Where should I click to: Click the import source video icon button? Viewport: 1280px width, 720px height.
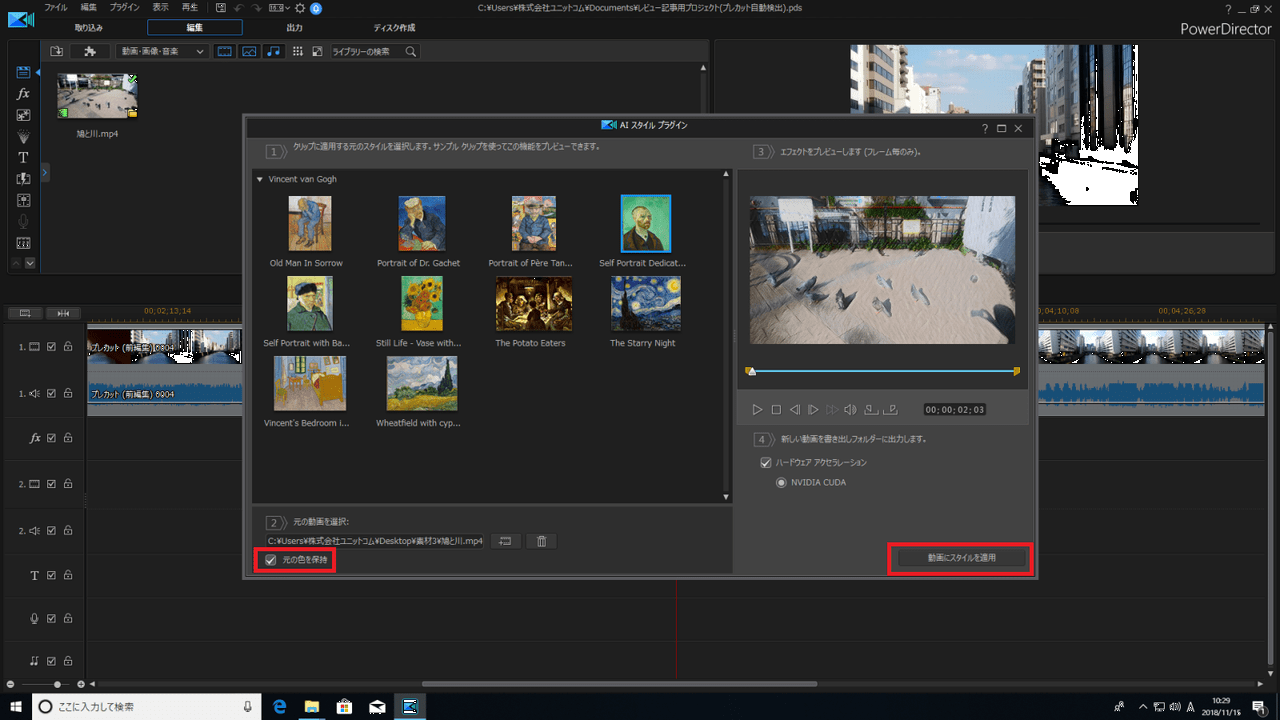[x=505, y=541]
